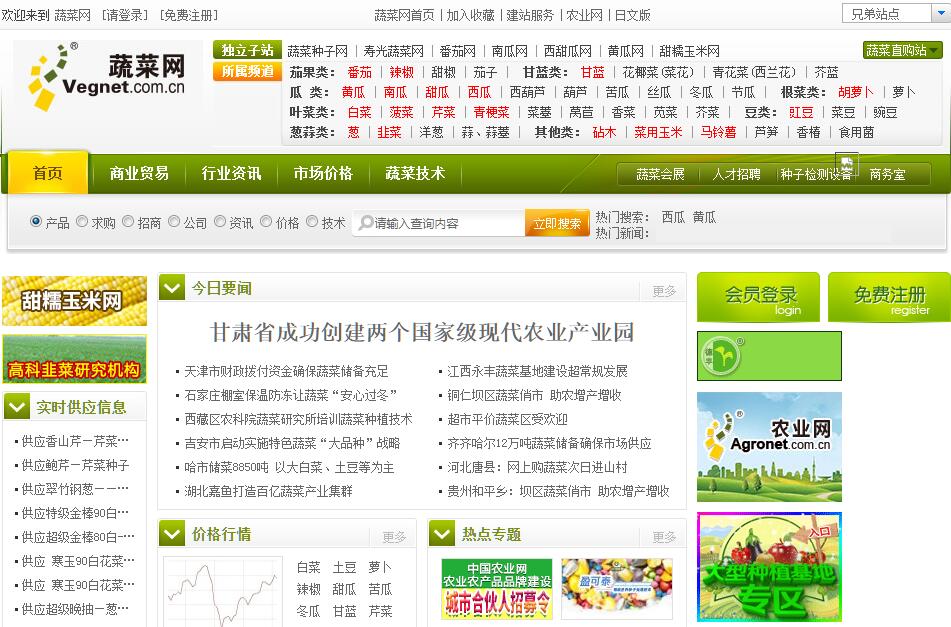This screenshot has width=951, height=627.
Task: Click the green chevron icon beside 实时供应信息
Action: [16, 407]
